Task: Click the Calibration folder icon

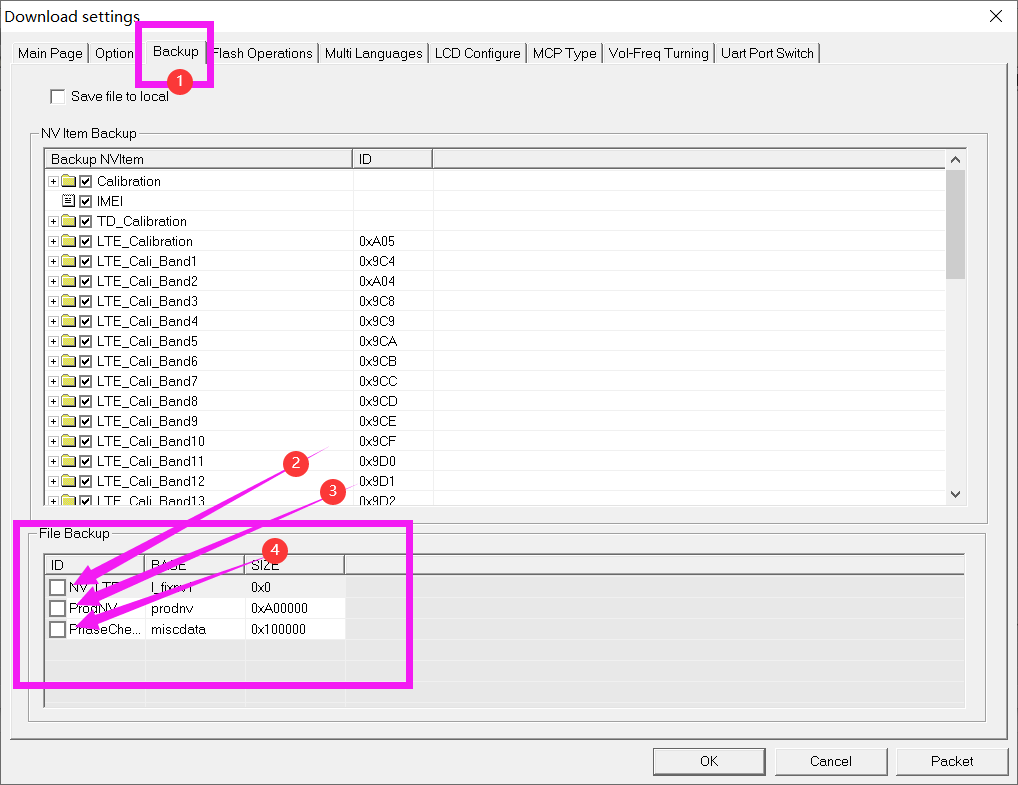Action: tap(68, 181)
